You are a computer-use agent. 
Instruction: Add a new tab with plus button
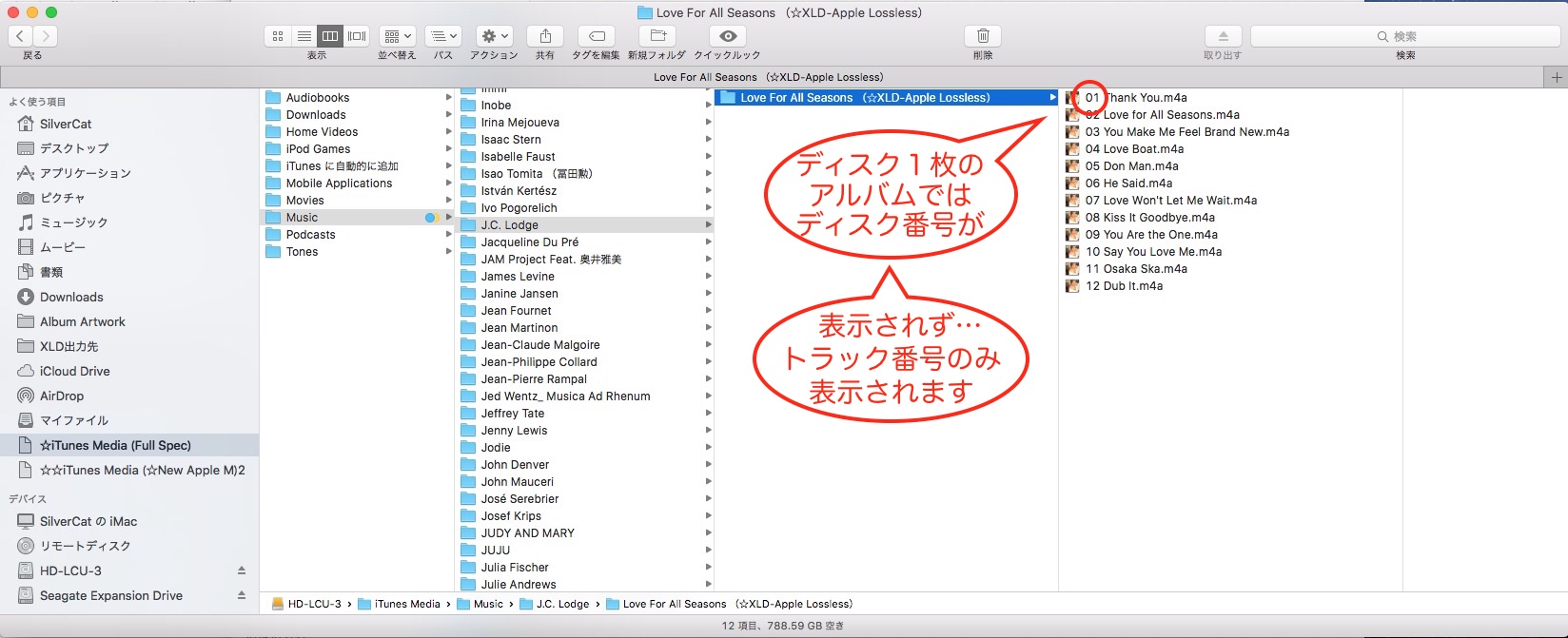pos(1557,77)
